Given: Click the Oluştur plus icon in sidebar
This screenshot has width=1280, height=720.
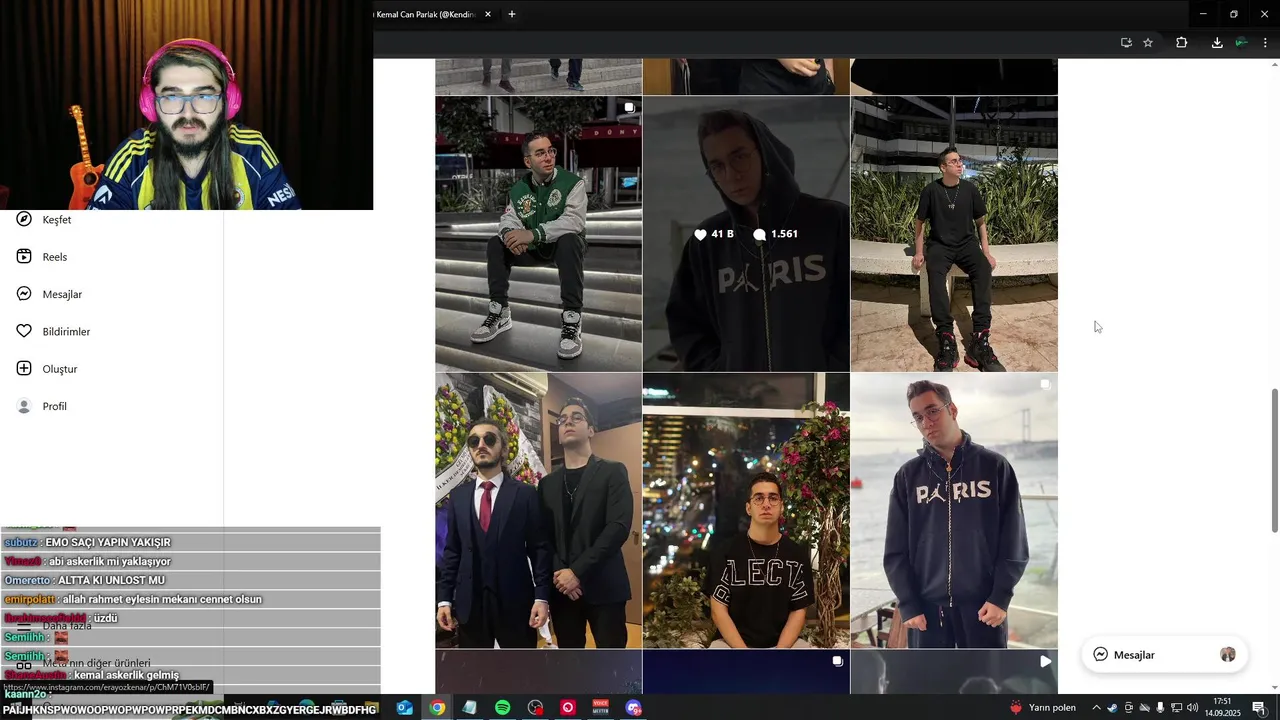Looking at the screenshot, I should [24, 369].
